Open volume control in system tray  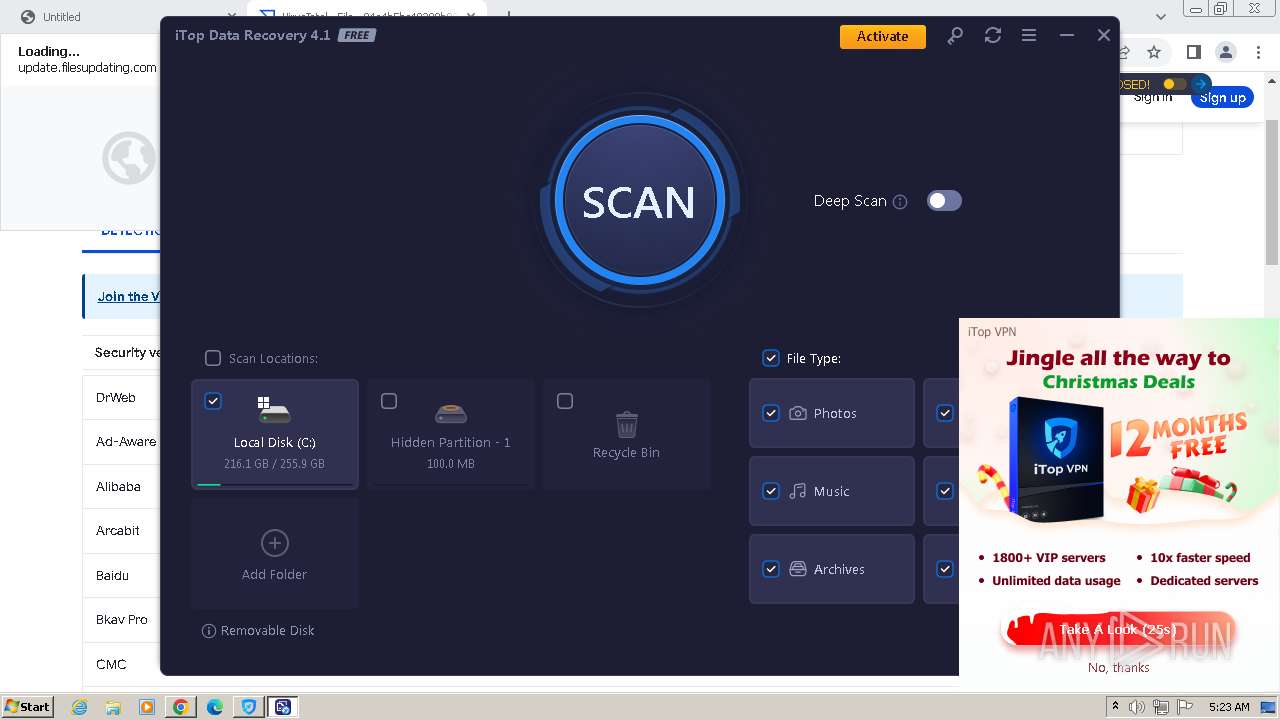(x=1137, y=707)
